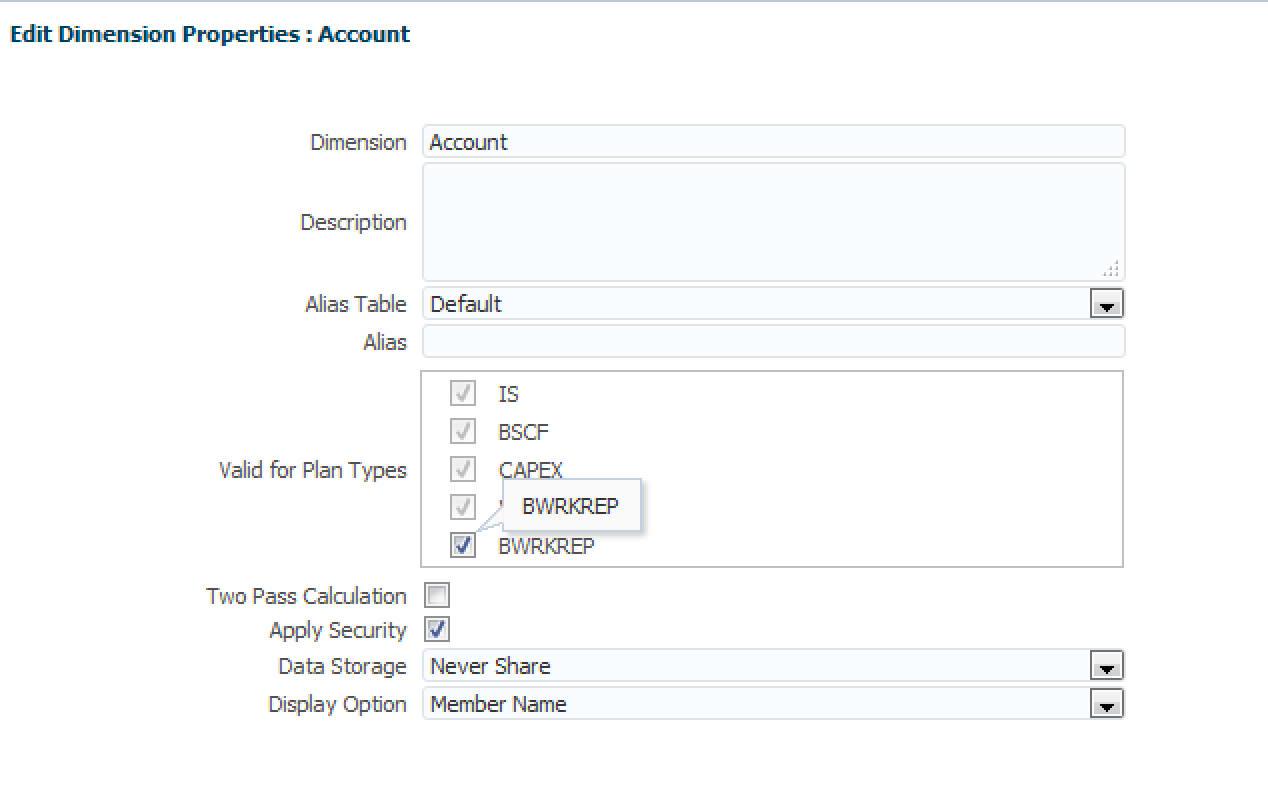Click the Valid for Plan Types label
This screenshot has height=808, width=1268.
[312, 470]
